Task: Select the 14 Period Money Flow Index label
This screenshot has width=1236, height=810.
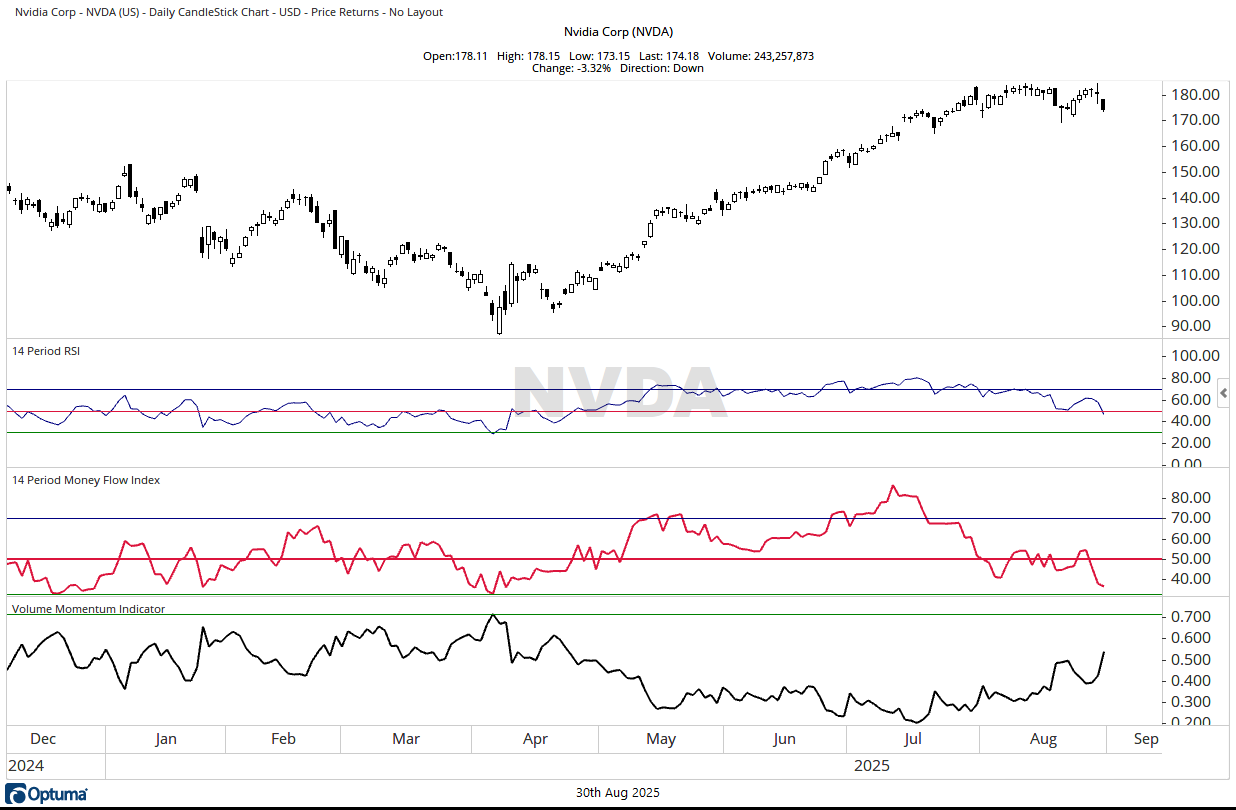Action: 85,480
